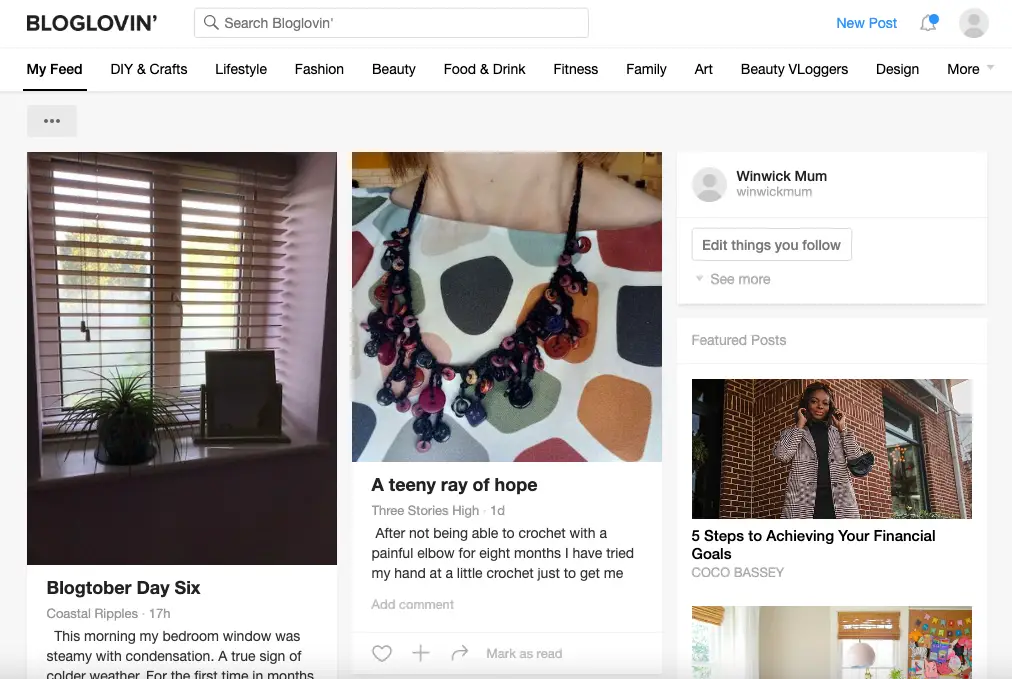Switch to the DIY & Crafts tab
Viewport: 1012px width, 679px height.
(x=148, y=69)
